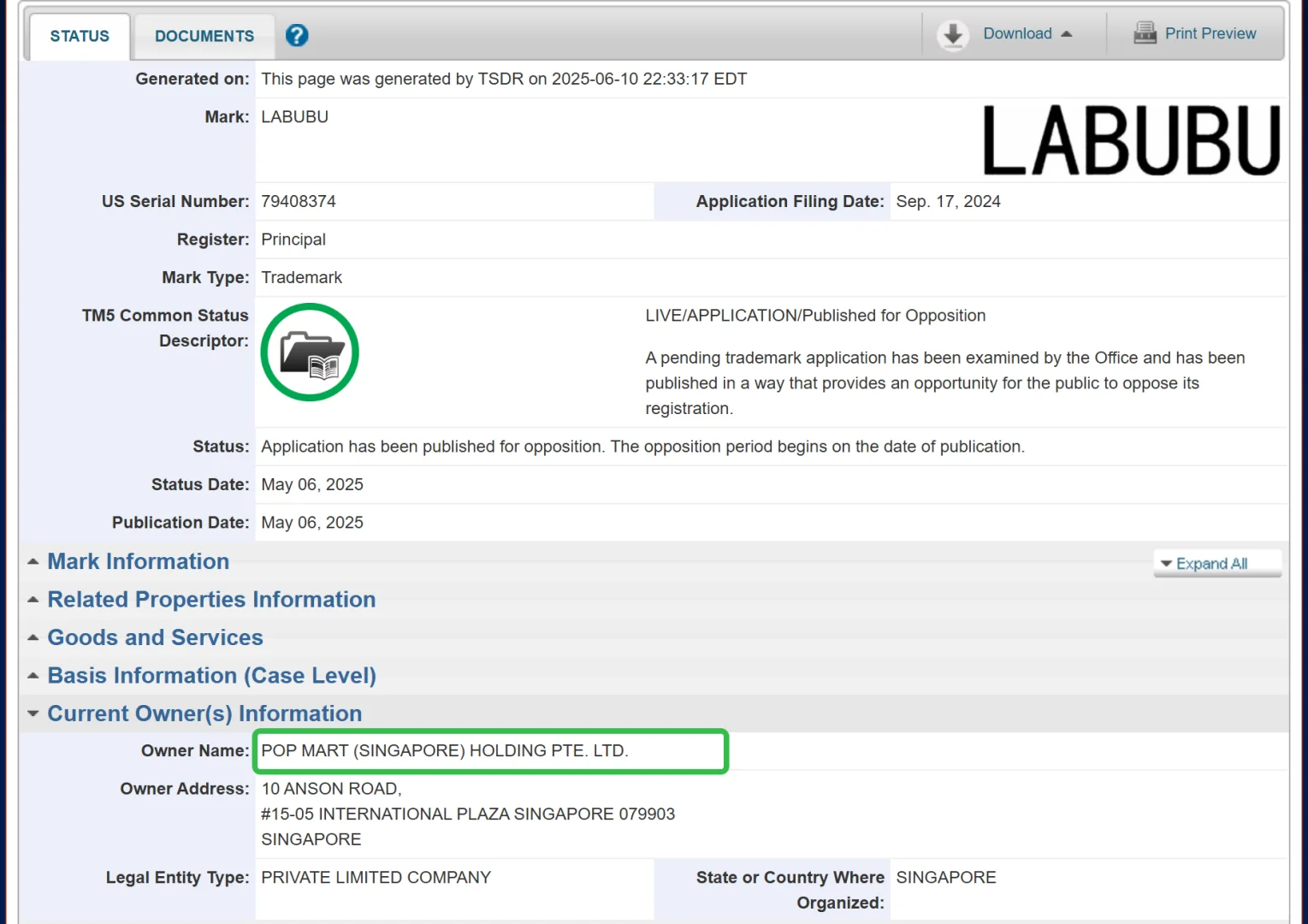Screen dimensions: 1308x924
Task: Expand the Mark Information section
Action: click(138, 561)
